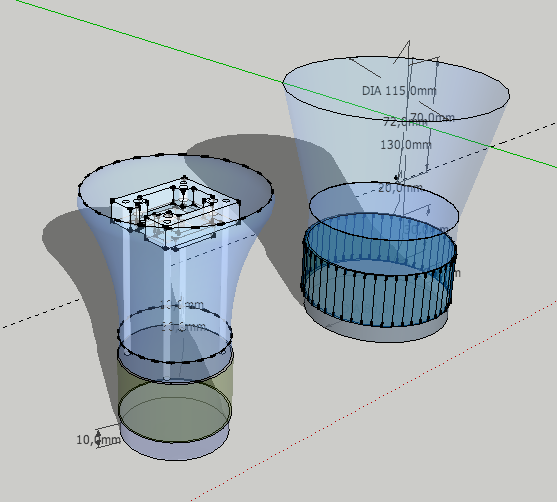The height and width of the screenshot is (502, 557).
Task: Select the 20,0mm dimension label
Action: tap(400, 188)
